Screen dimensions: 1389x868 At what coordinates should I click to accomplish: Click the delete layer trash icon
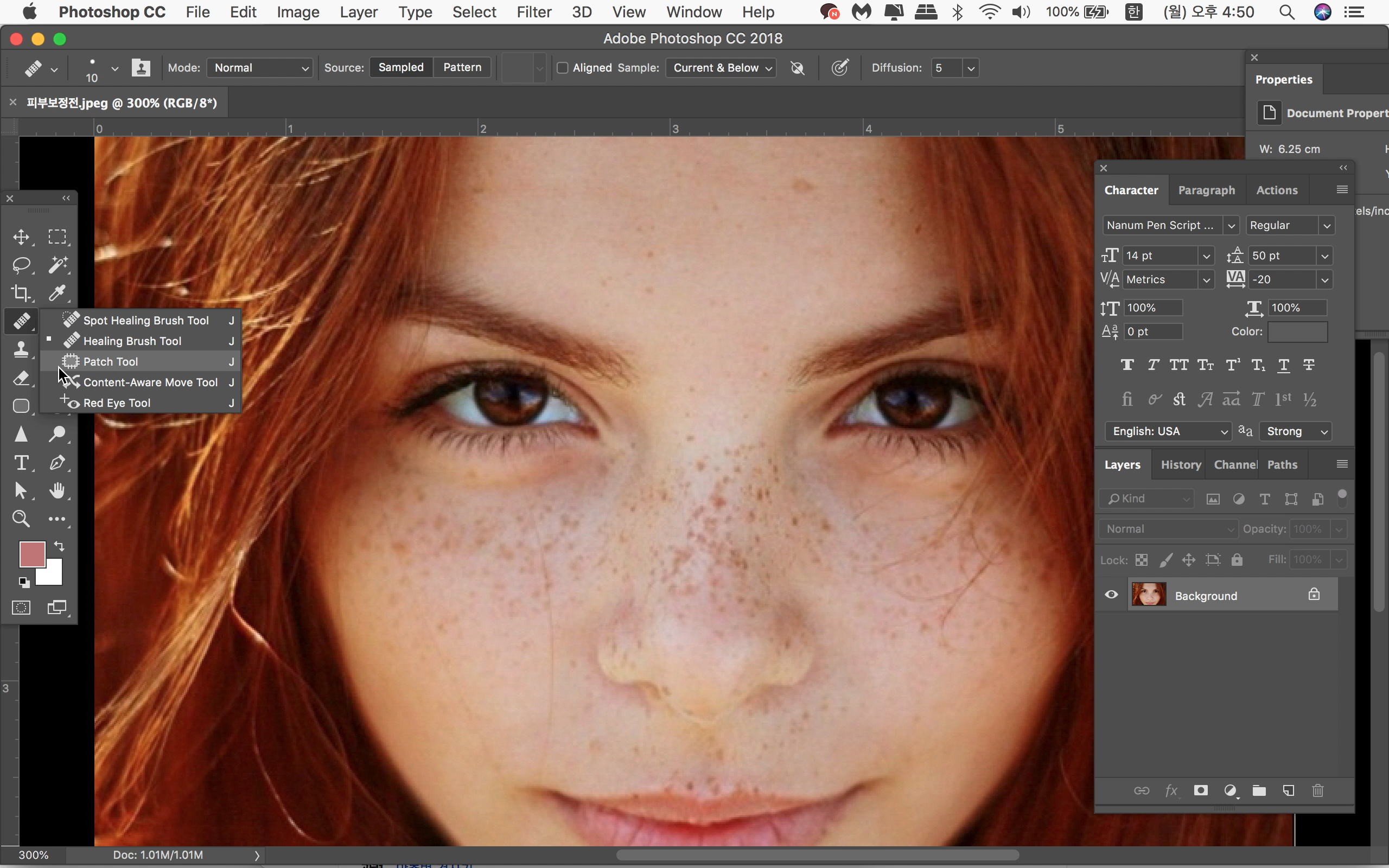pos(1318,790)
